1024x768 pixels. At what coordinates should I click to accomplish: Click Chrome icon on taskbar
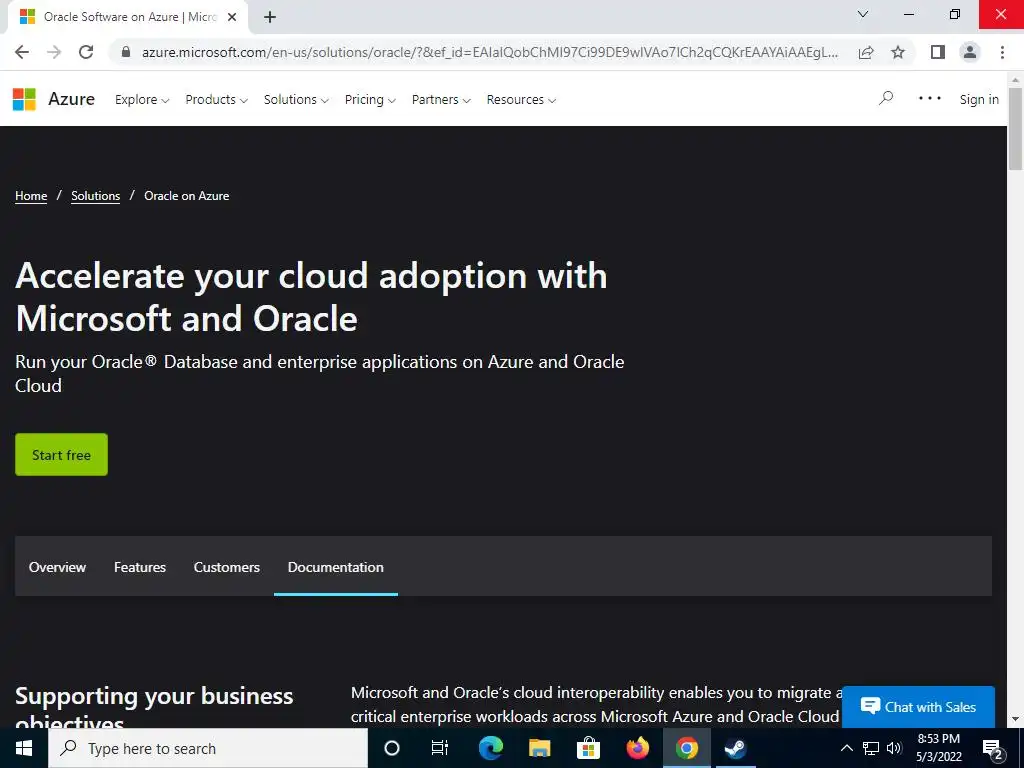click(x=686, y=748)
